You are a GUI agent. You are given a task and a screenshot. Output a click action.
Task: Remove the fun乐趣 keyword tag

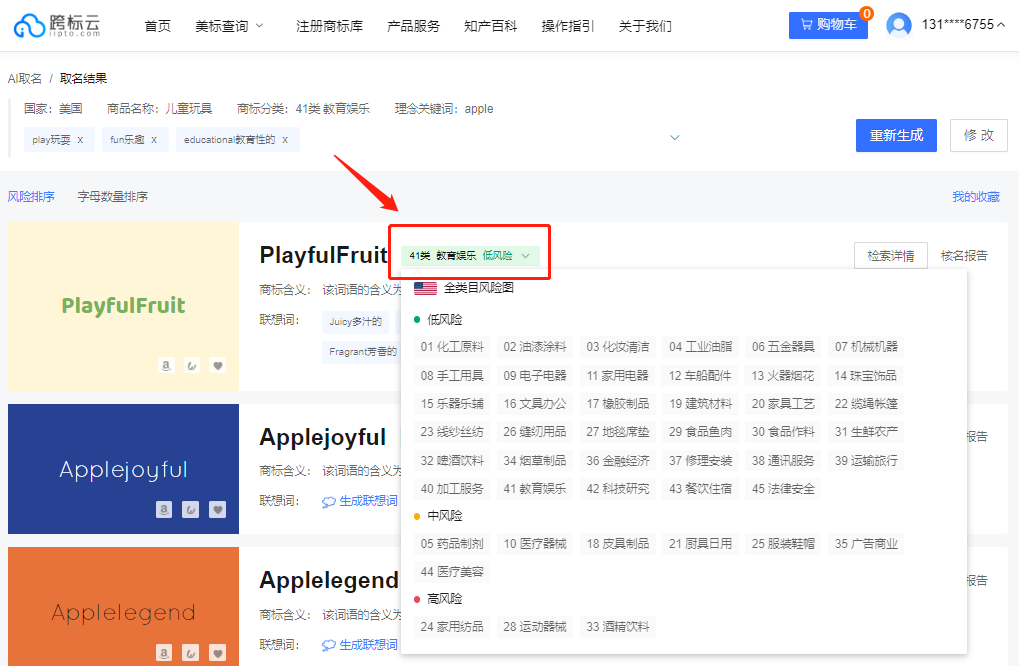[156, 140]
